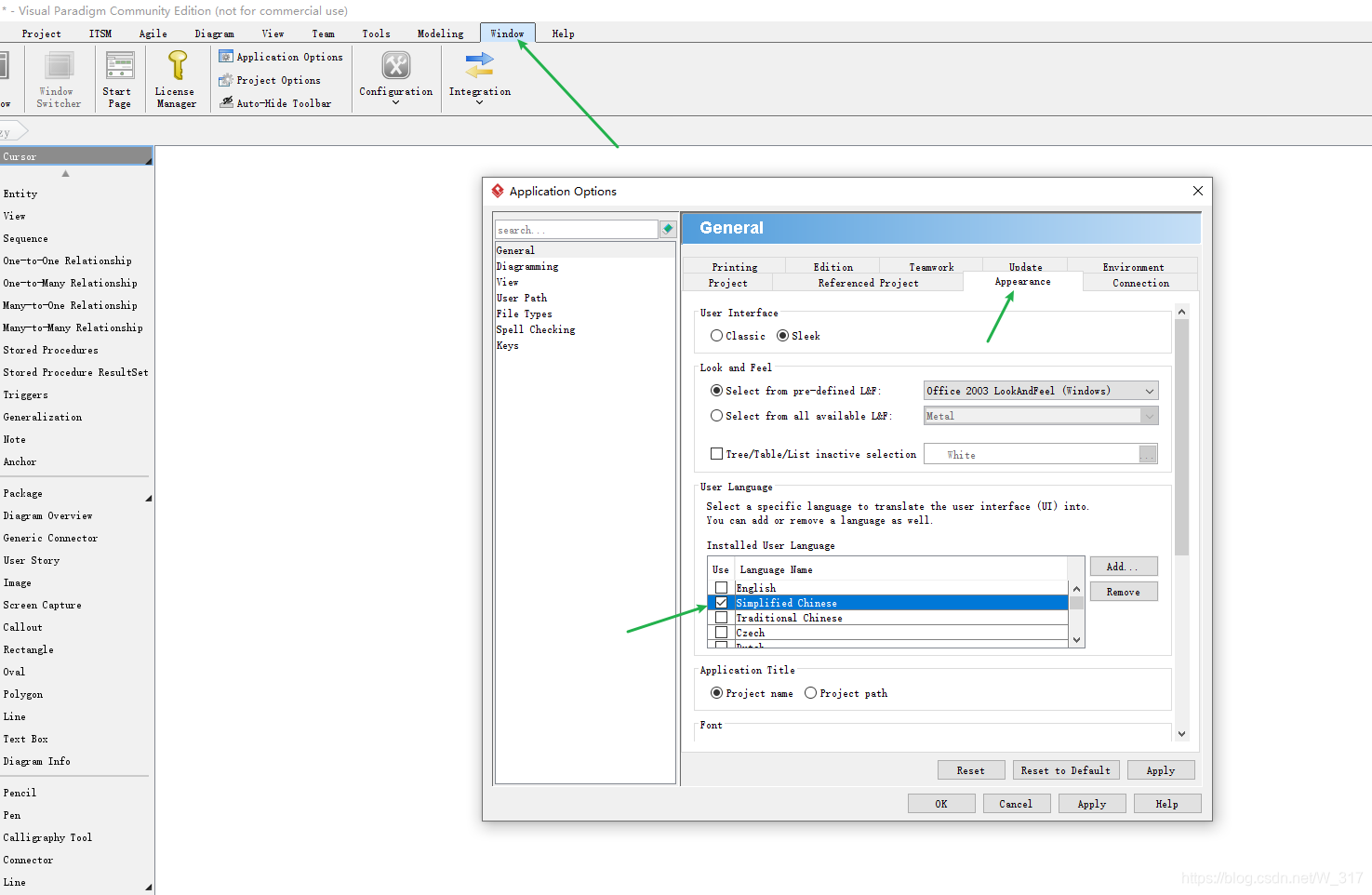Viewport: 1372px width, 895px height.
Task: Click the options panel vertical scrollbar thumb
Action: pos(1182,437)
